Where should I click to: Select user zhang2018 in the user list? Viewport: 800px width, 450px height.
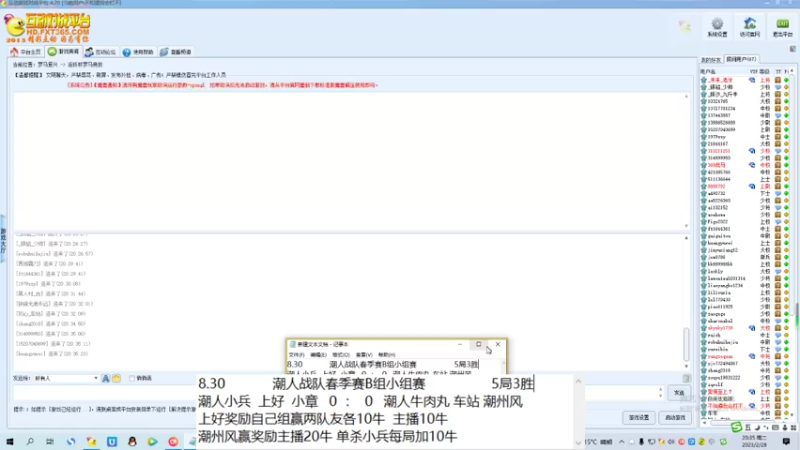pos(719,371)
